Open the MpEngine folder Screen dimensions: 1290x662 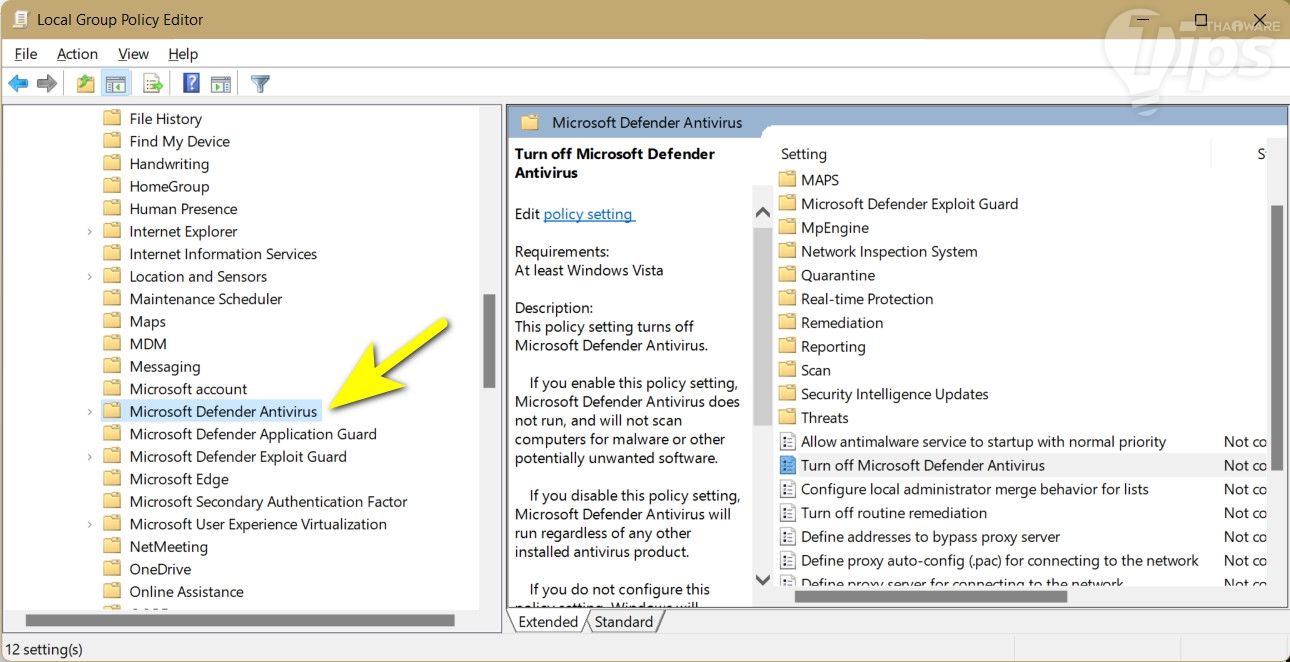tap(835, 228)
